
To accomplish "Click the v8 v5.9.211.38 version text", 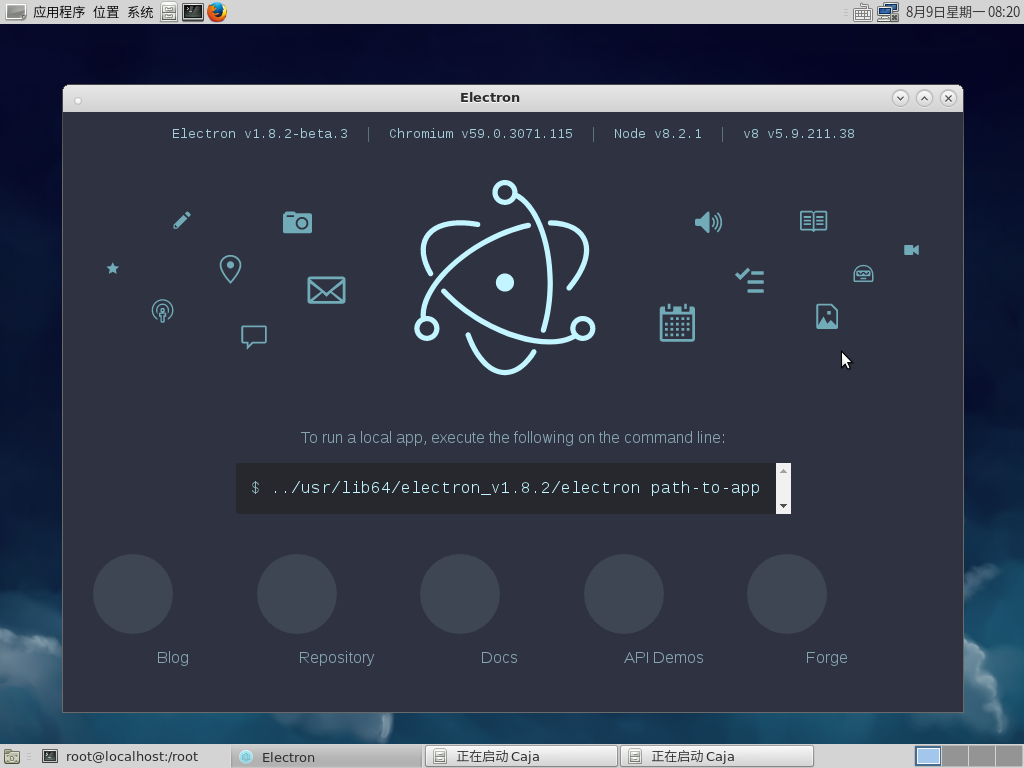I will (x=799, y=134).
